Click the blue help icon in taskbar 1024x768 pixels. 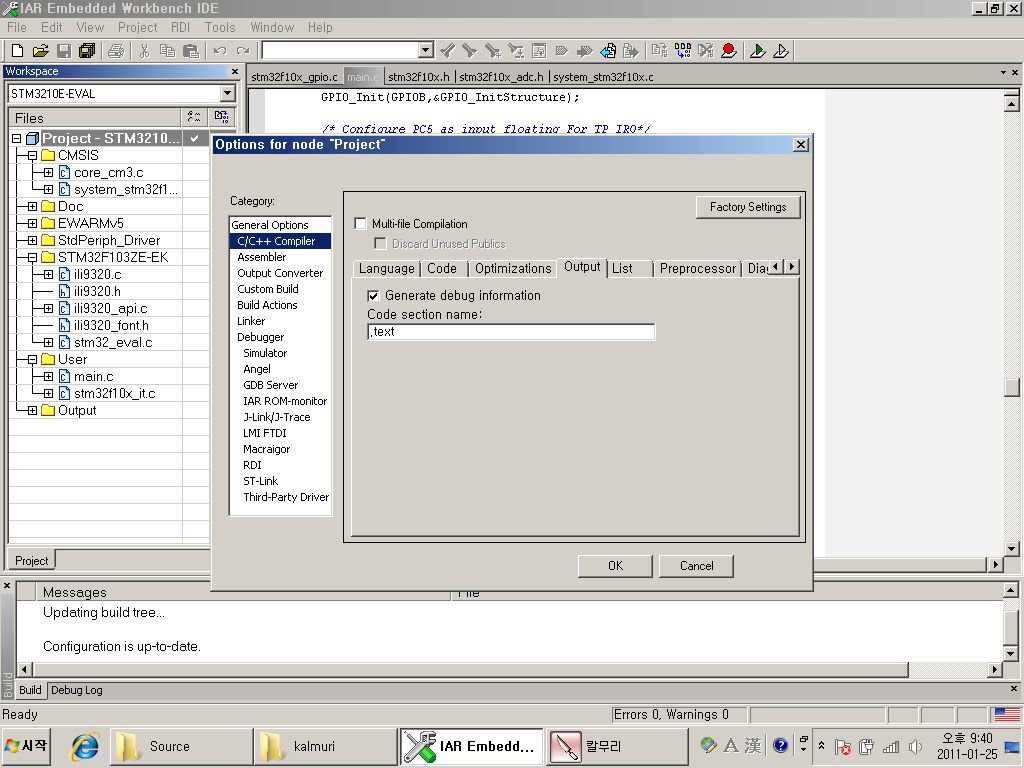[780, 745]
